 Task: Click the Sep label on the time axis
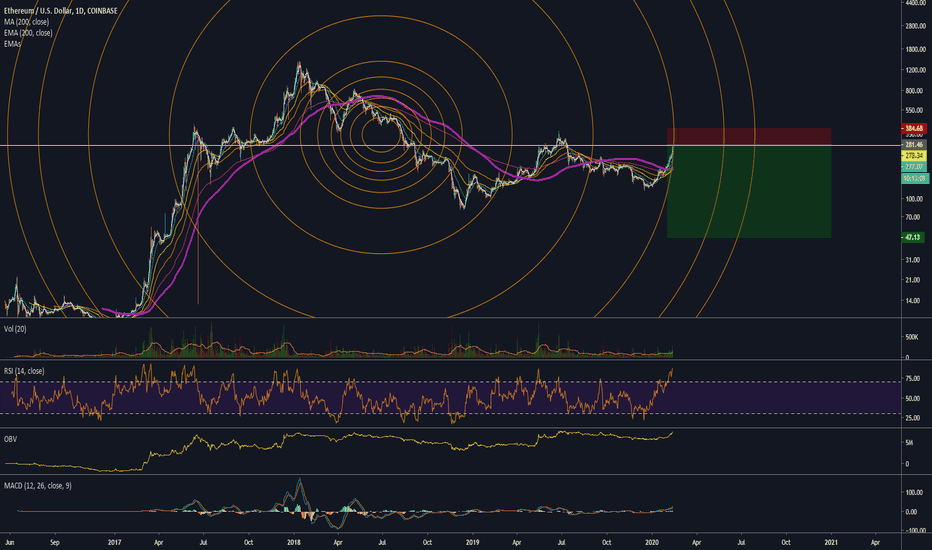pos(55,542)
